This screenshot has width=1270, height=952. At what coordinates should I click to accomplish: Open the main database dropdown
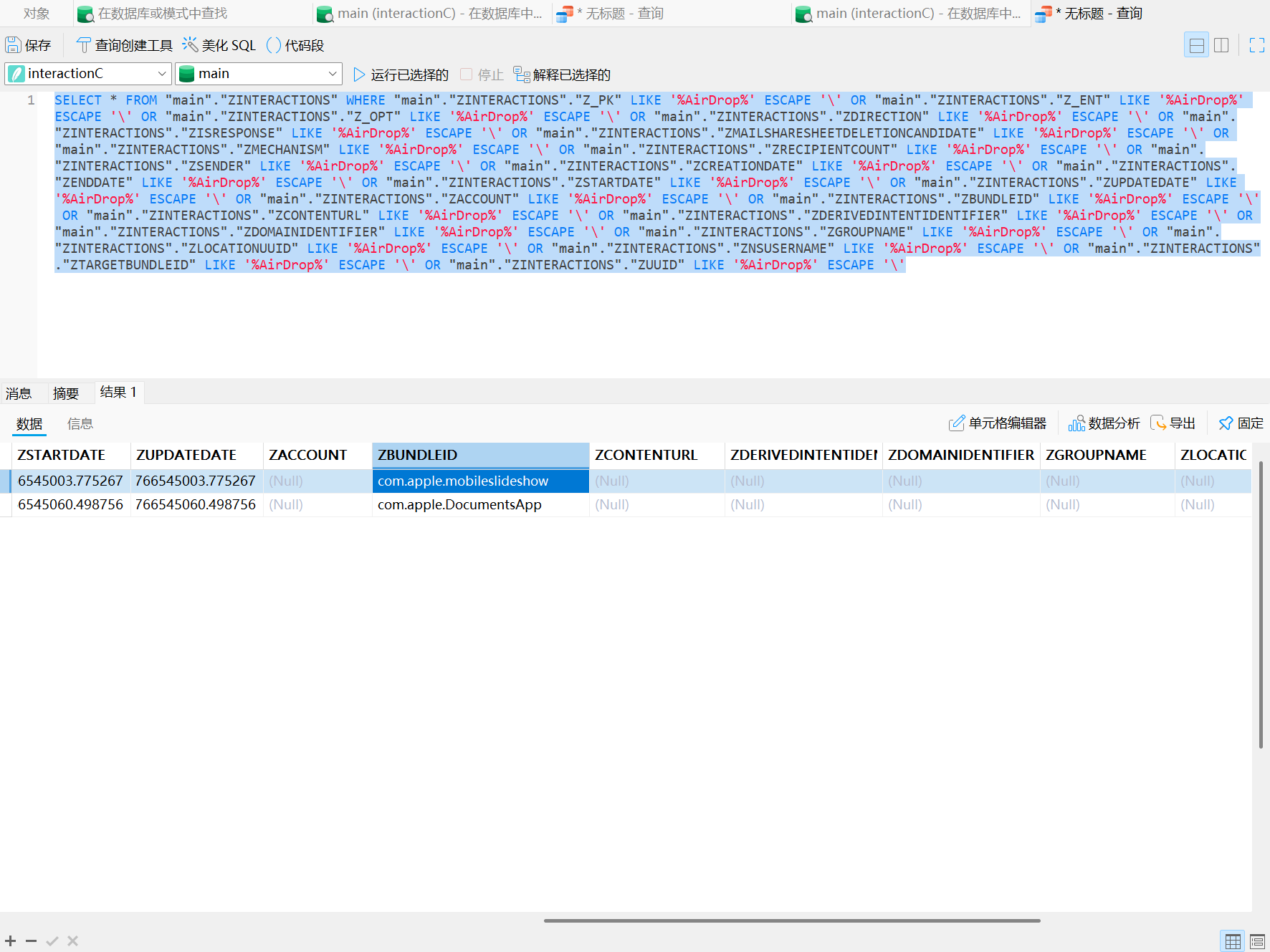[x=259, y=74]
